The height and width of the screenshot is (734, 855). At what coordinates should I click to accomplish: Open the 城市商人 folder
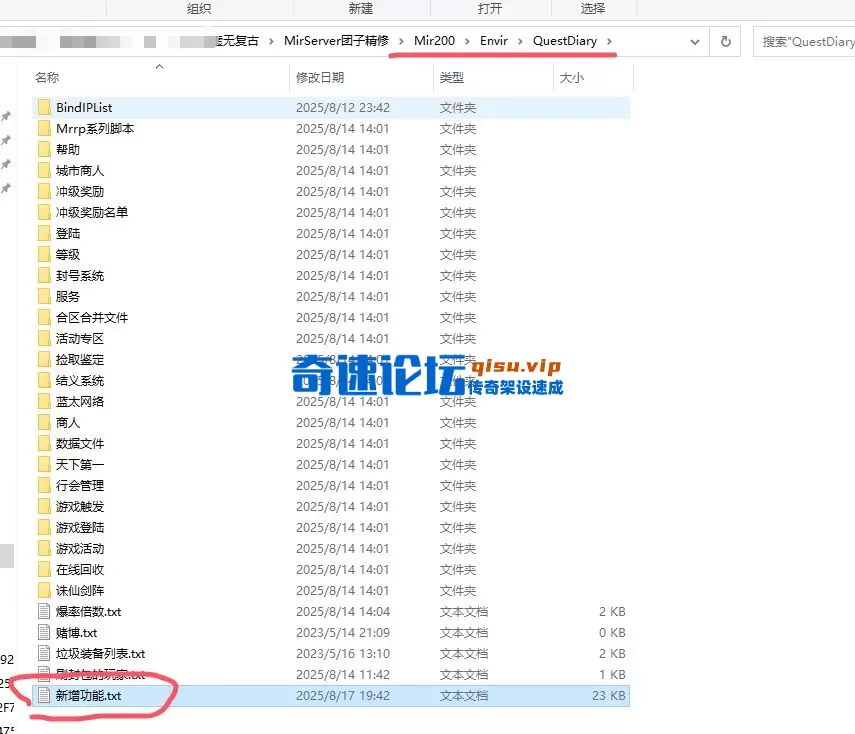coord(80,170)
